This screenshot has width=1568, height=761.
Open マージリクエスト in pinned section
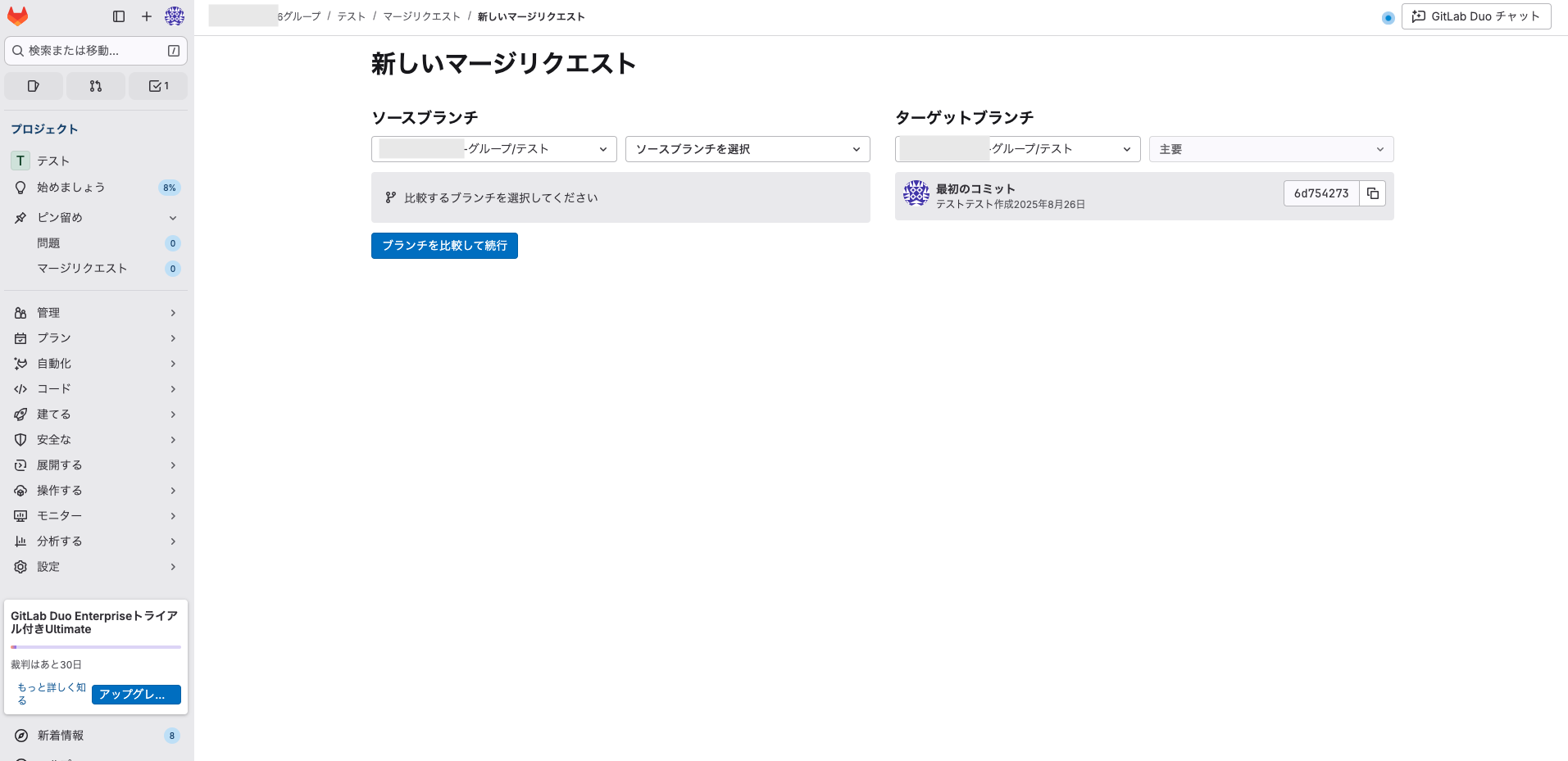(96, 269)
